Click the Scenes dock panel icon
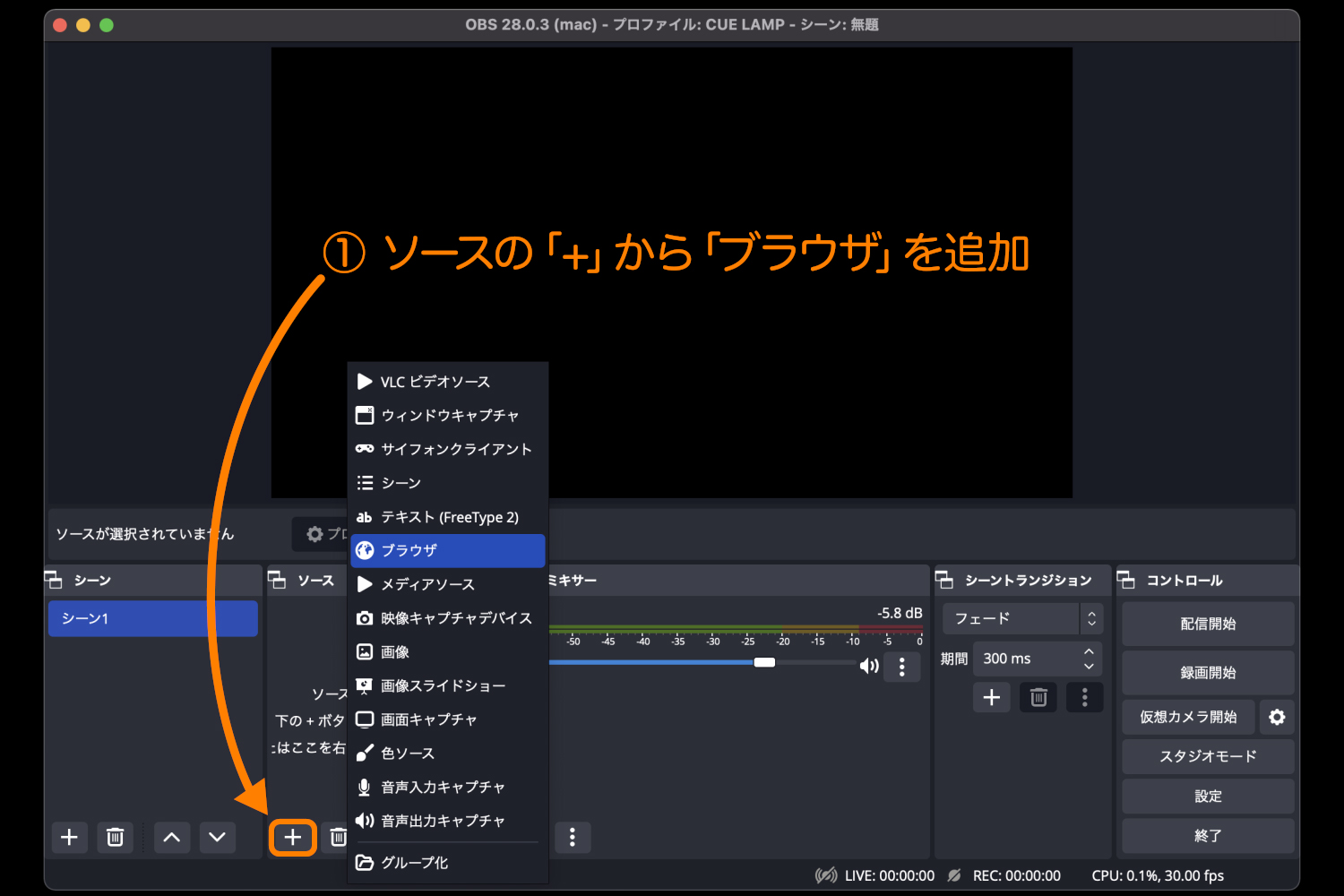 pos(54,580)
